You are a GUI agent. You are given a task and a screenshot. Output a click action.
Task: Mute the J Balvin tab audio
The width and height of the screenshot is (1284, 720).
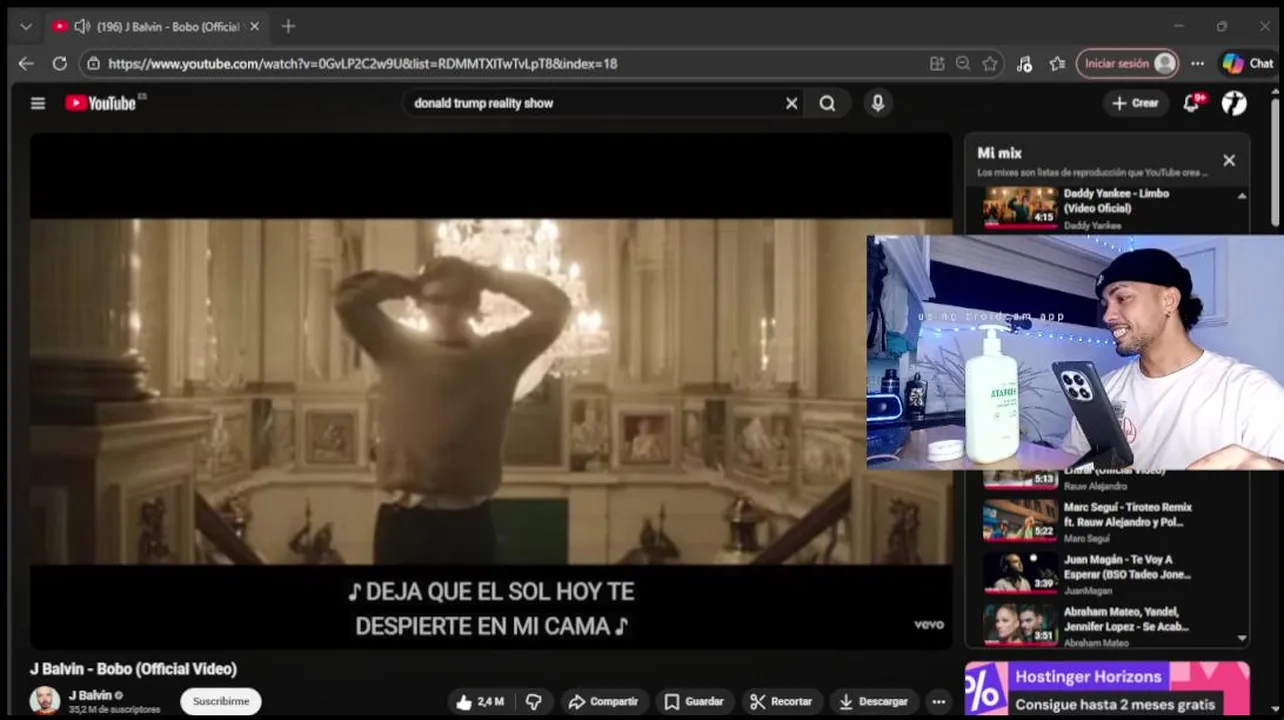tap(82, 26)
